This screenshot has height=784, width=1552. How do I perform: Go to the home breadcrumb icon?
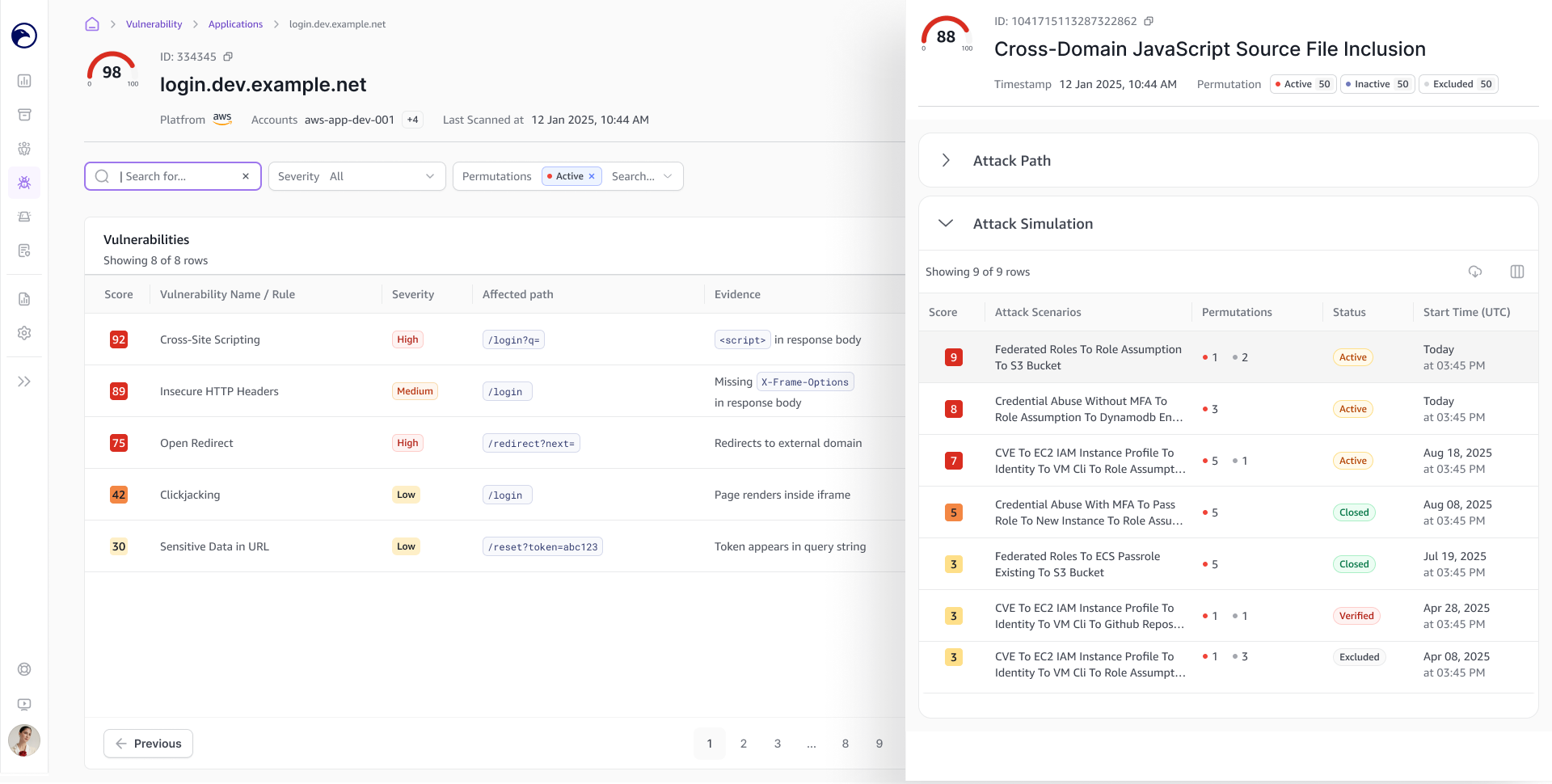(92, 24)
